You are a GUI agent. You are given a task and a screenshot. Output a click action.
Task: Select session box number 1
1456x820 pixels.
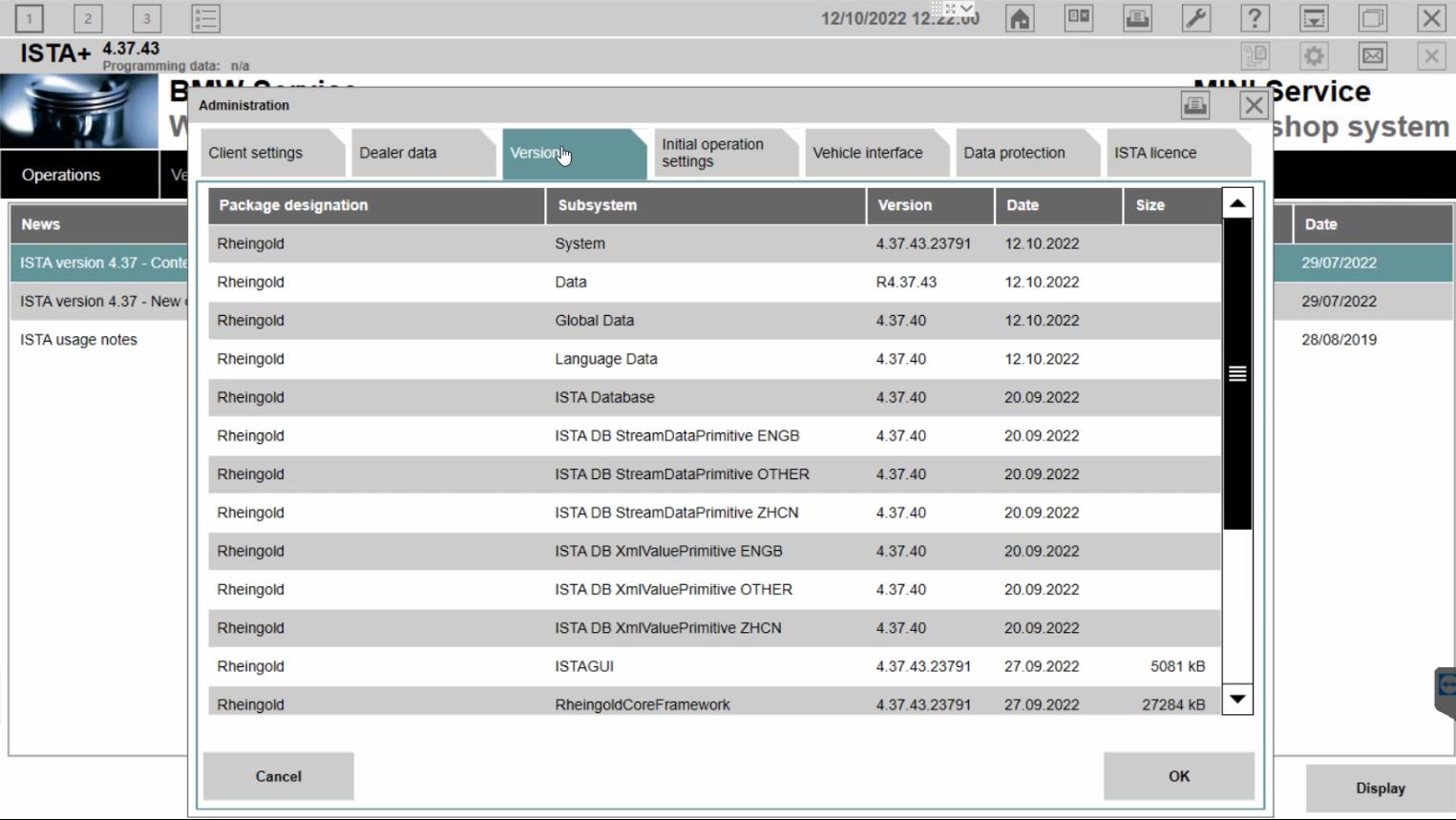point(30,18)
